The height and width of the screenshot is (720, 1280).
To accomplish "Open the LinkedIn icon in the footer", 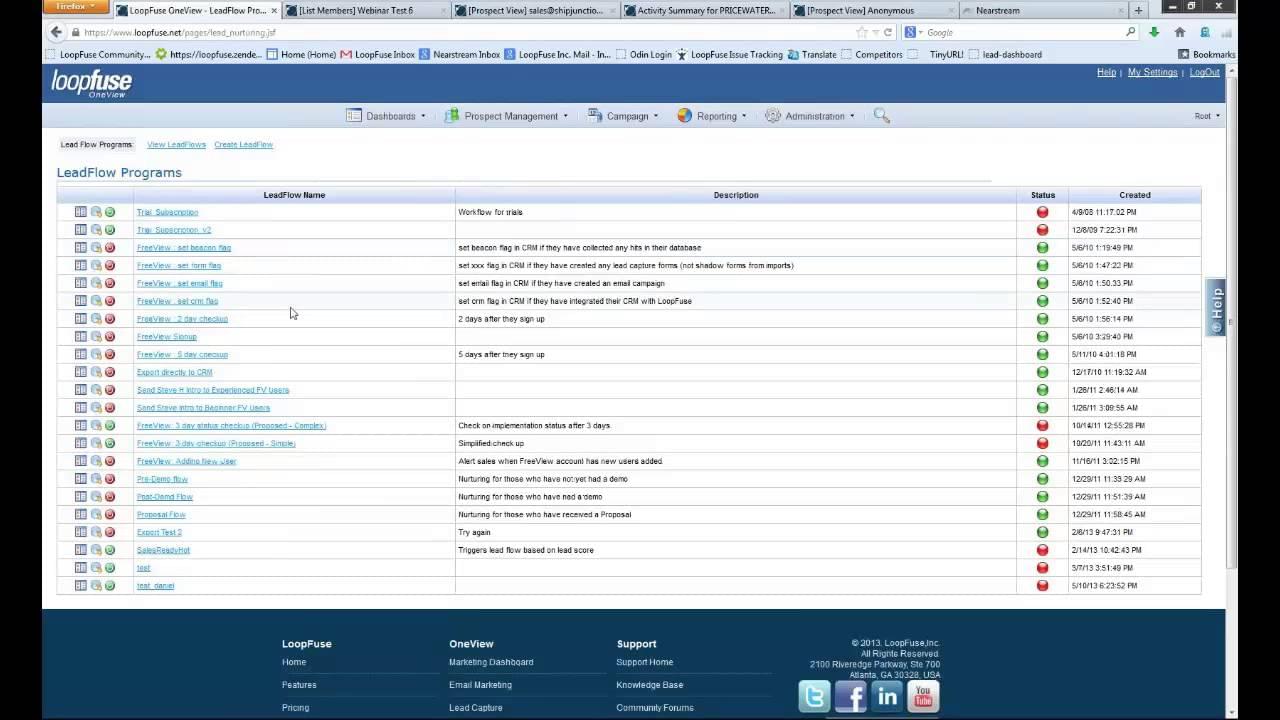I will [x=886, y=697].
